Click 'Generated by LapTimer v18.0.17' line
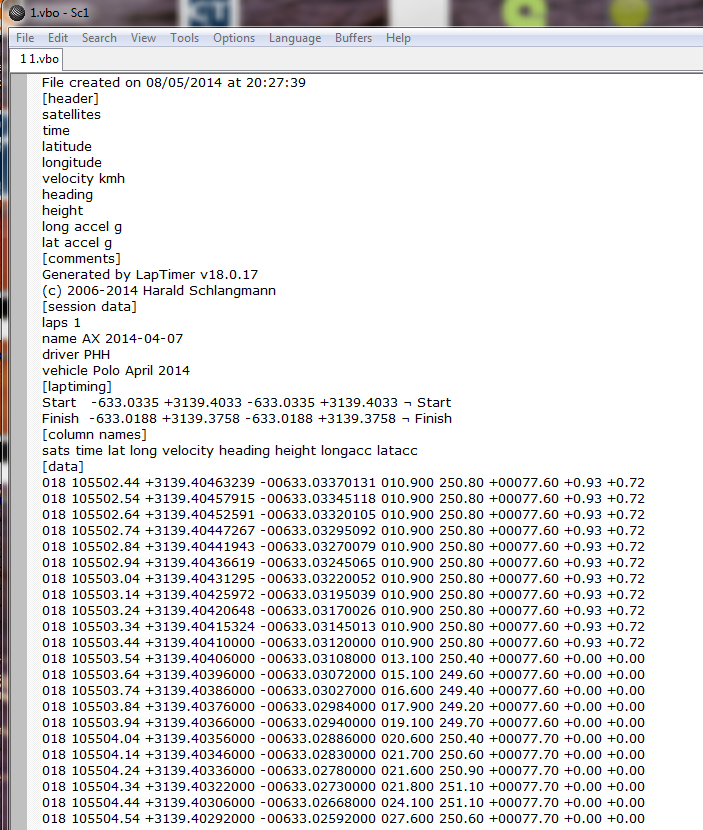 pyautogui.click(x=150, y=275)
